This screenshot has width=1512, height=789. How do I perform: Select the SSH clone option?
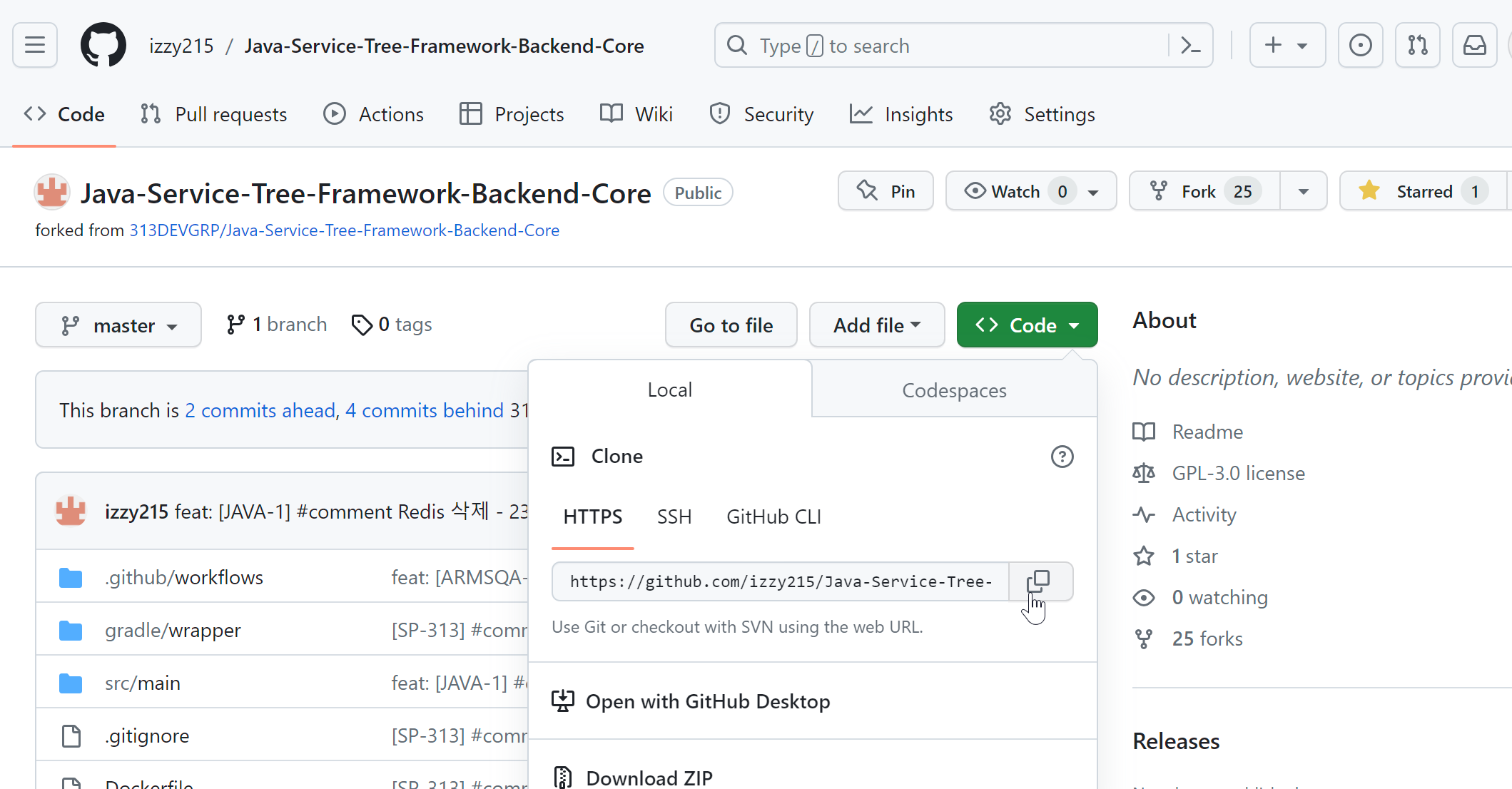click(x=674, y=516)
